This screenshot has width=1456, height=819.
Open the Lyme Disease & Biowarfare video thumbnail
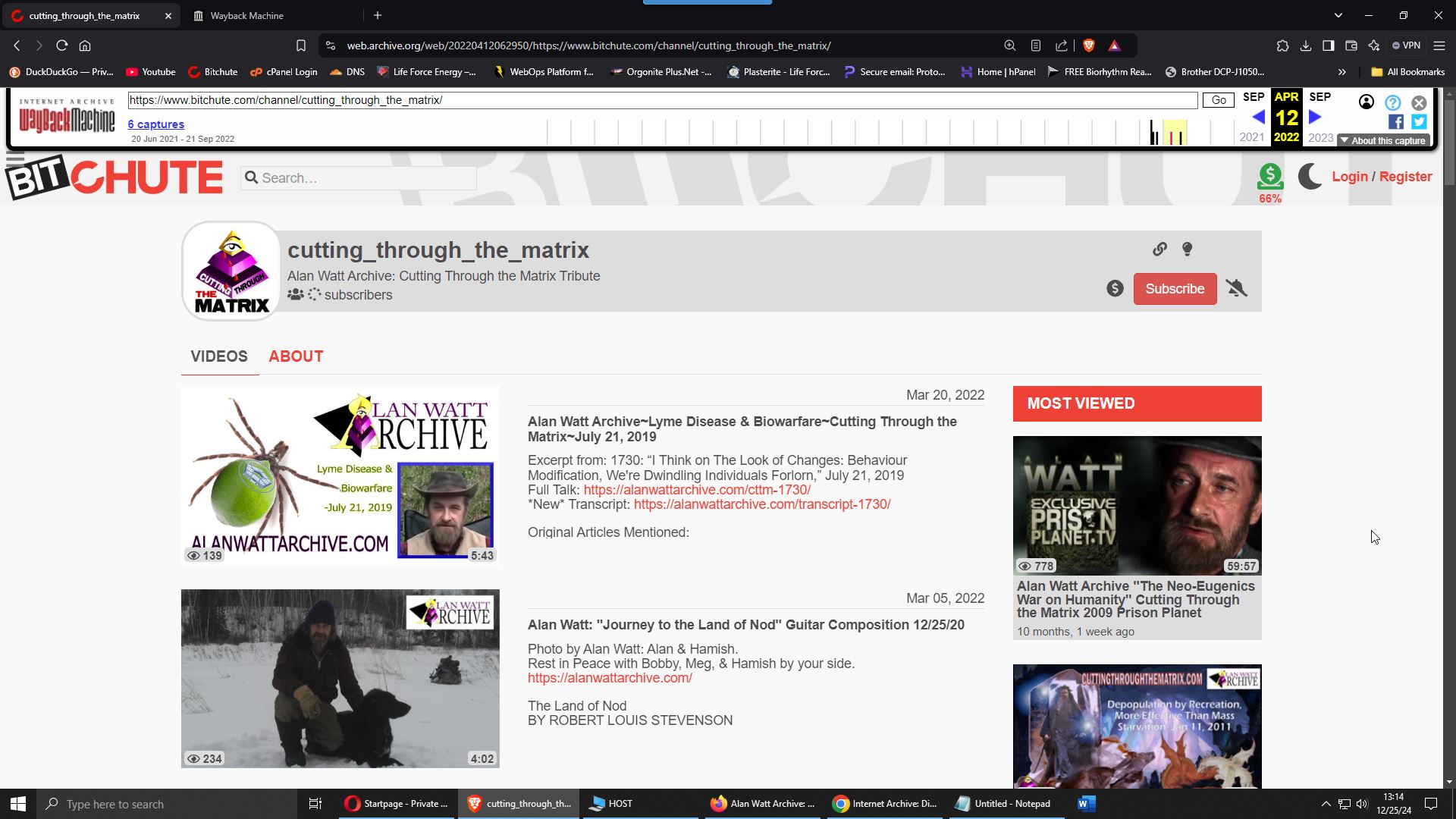click(x=340, y=475)
